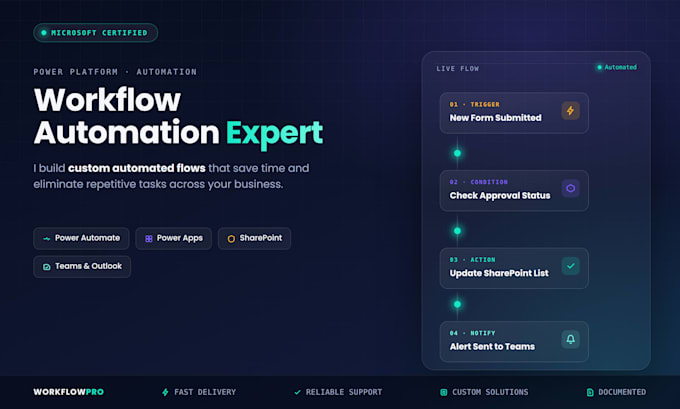Click the green dot in Microsoft Certified badge
Viewport: 680px width, 409px height.
(x=43, y=33)
